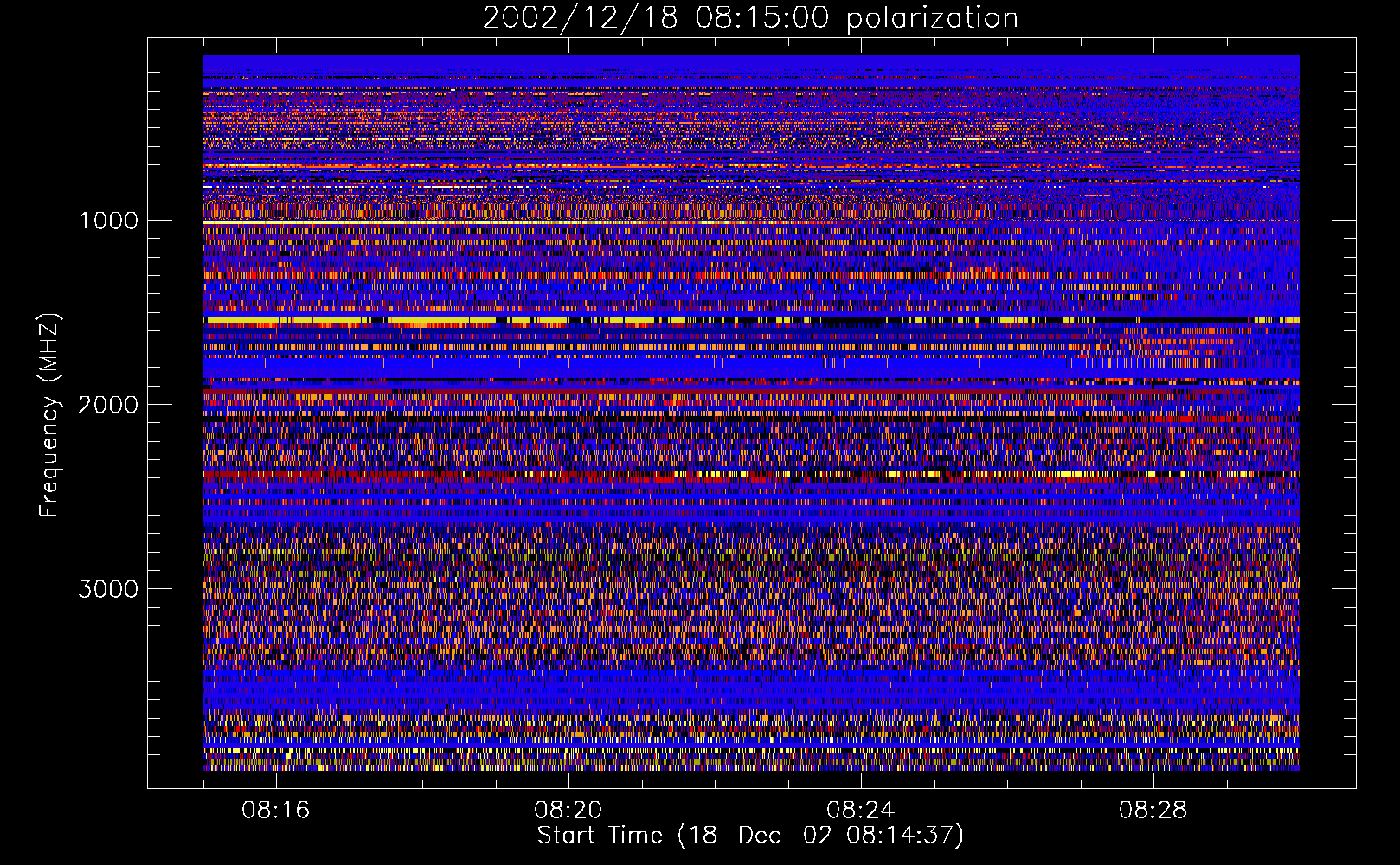This screenshot has height=865, width=1400.
Task: Click the 'Start Time (18-Dec-02 08:14:37)' axis label
Action: tap(750, 836)
